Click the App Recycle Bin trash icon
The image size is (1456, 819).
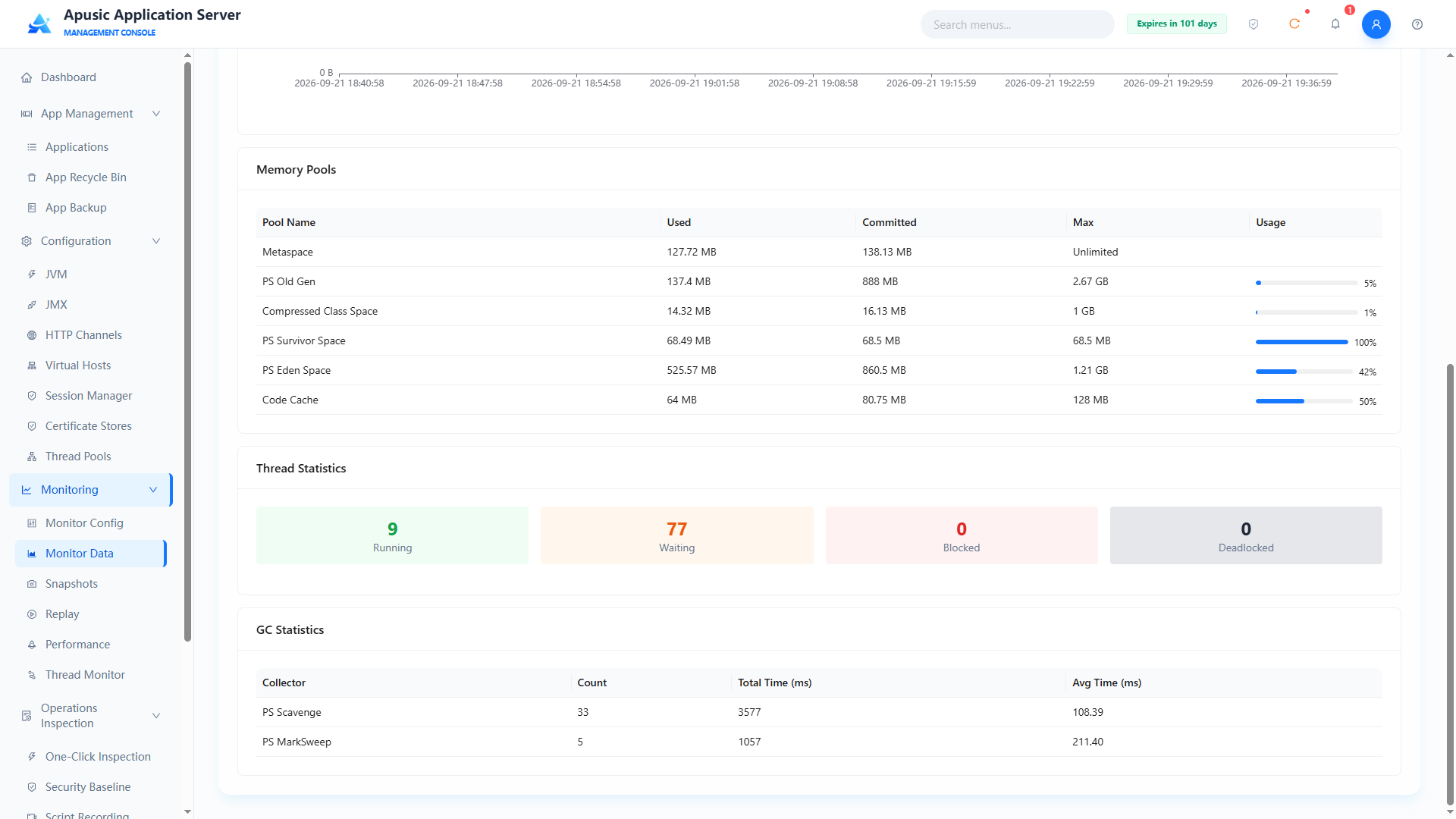(32, 177)
